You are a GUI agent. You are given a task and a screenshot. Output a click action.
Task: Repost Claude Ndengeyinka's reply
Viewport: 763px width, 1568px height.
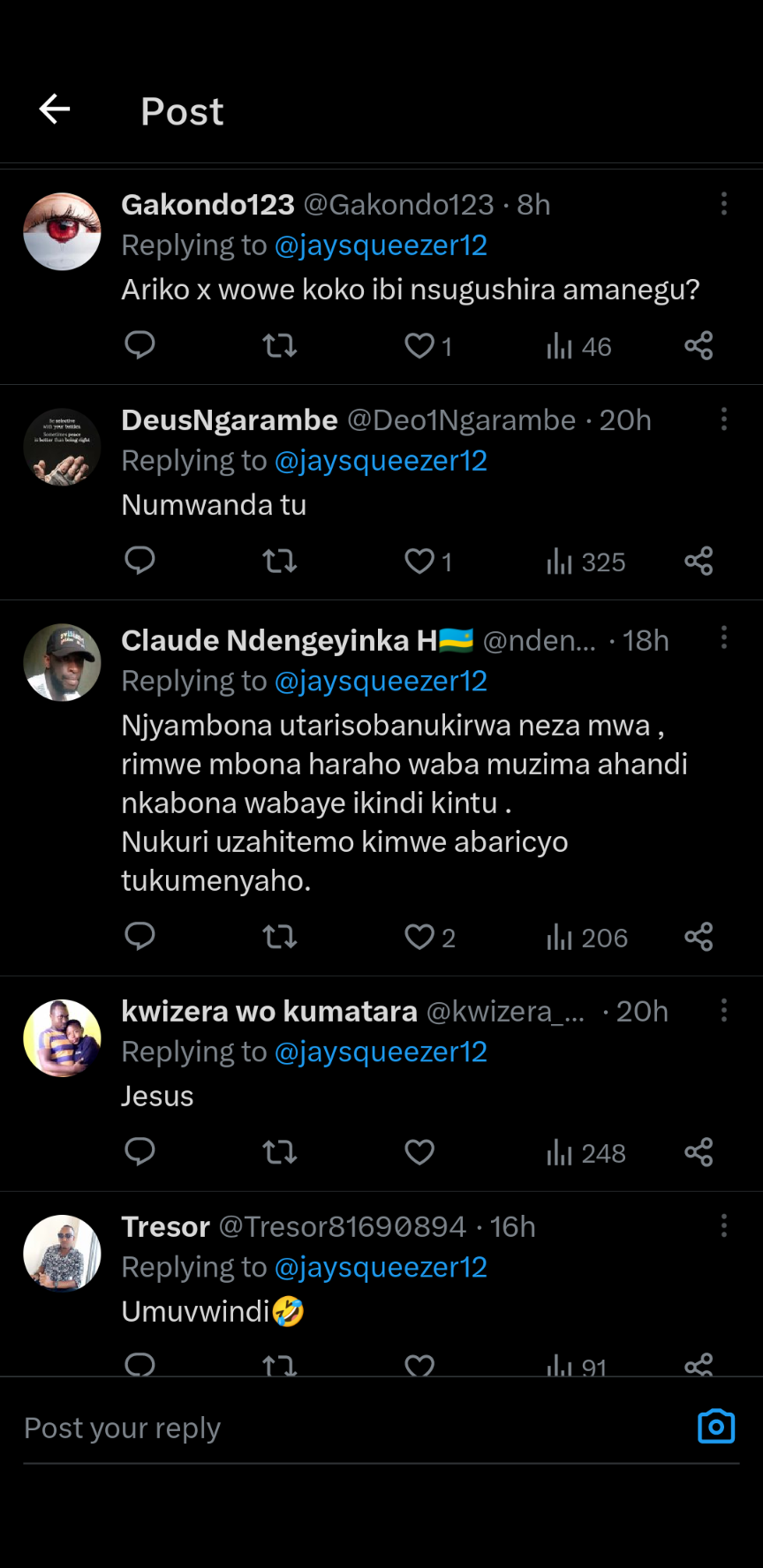(x=280, y=937)
